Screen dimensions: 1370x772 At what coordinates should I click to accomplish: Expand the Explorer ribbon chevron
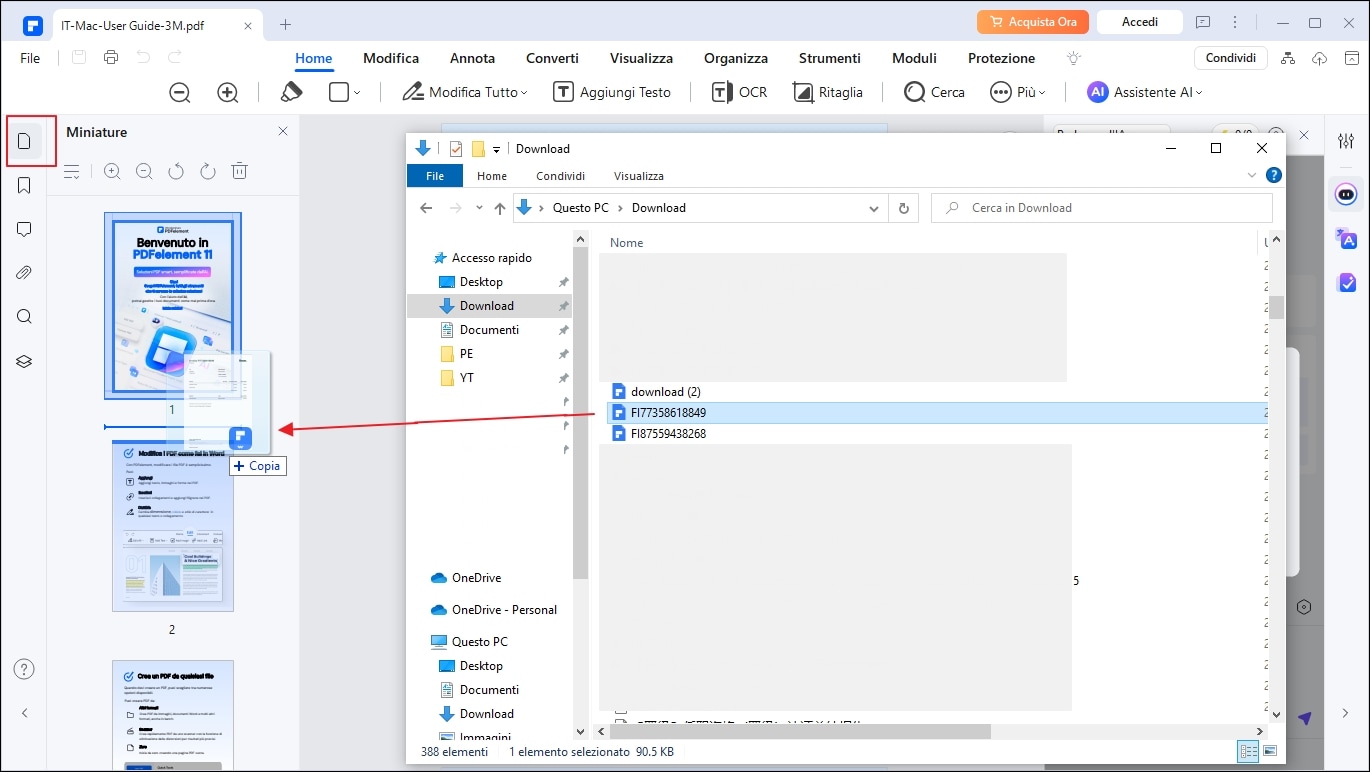[x=1252, y=175]
